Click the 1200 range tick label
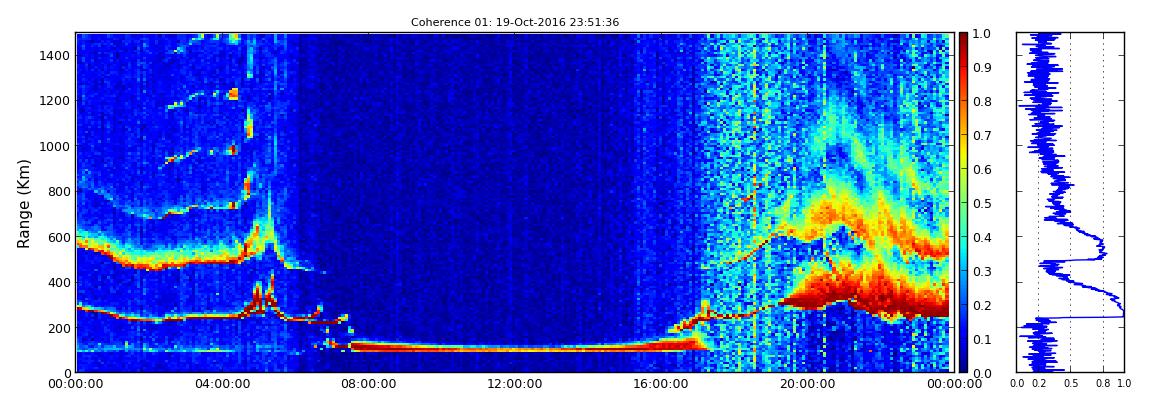 click(54, 101)
